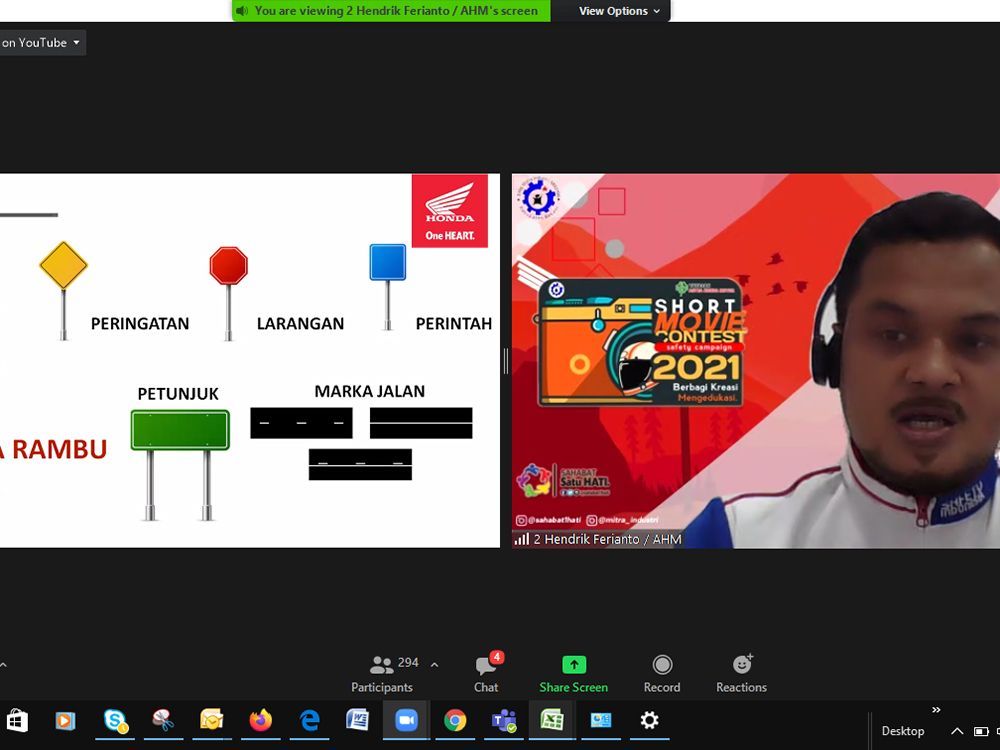The width and height of the screenshot is (1000, 750).
Task: Expand the caret beside the Participants count
Action: (434, 665)
